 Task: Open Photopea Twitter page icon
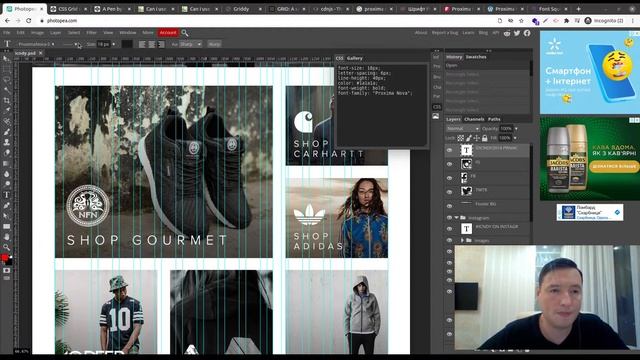click(x=517, y=33)
